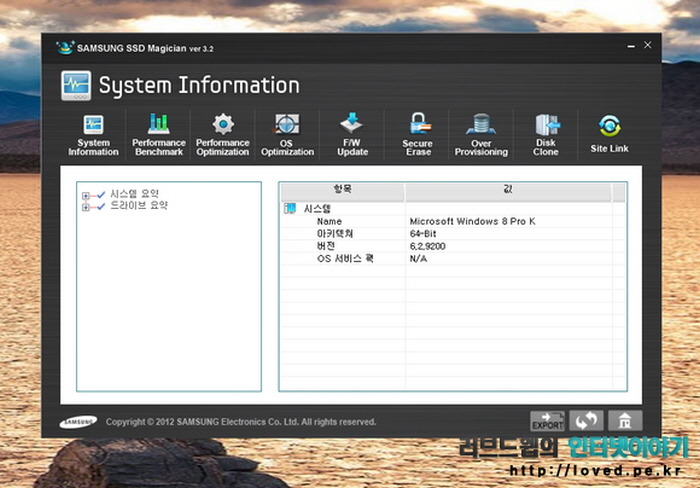
Task: Click the 시스템 group row icon
Action: 290,209
